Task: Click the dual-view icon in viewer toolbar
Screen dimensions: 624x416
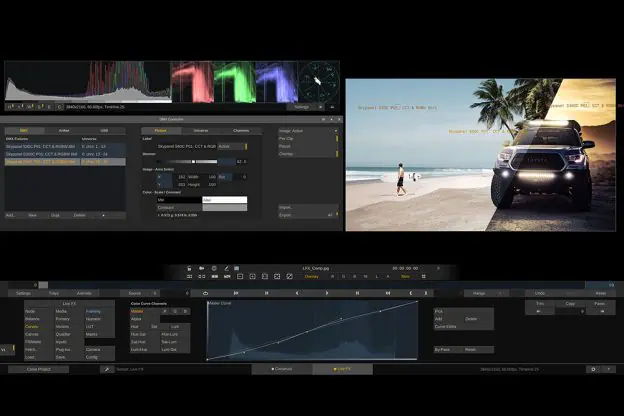Action: pos(202,276)
